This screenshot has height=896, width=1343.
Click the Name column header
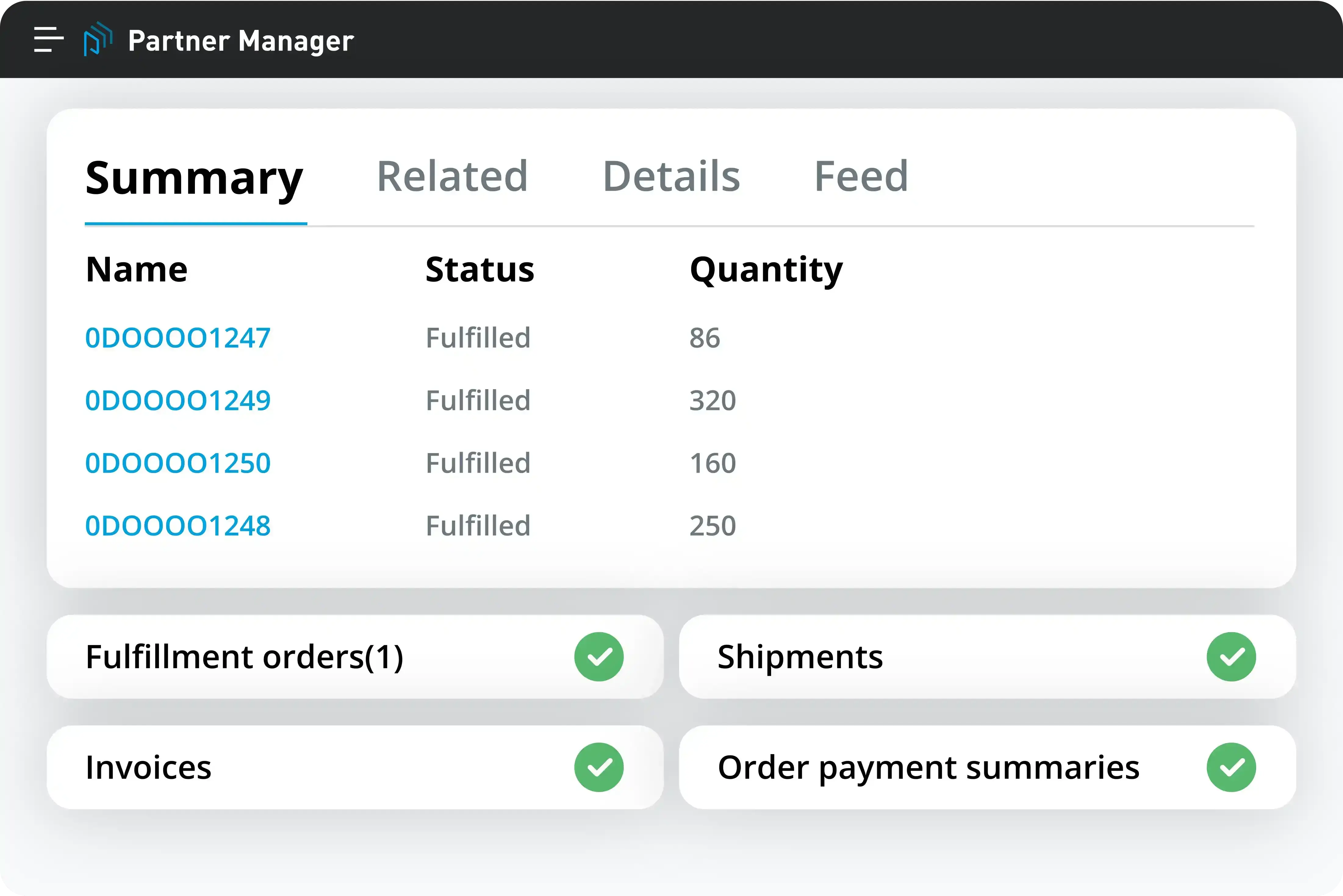pyautogui.click(x=137, y=269)
